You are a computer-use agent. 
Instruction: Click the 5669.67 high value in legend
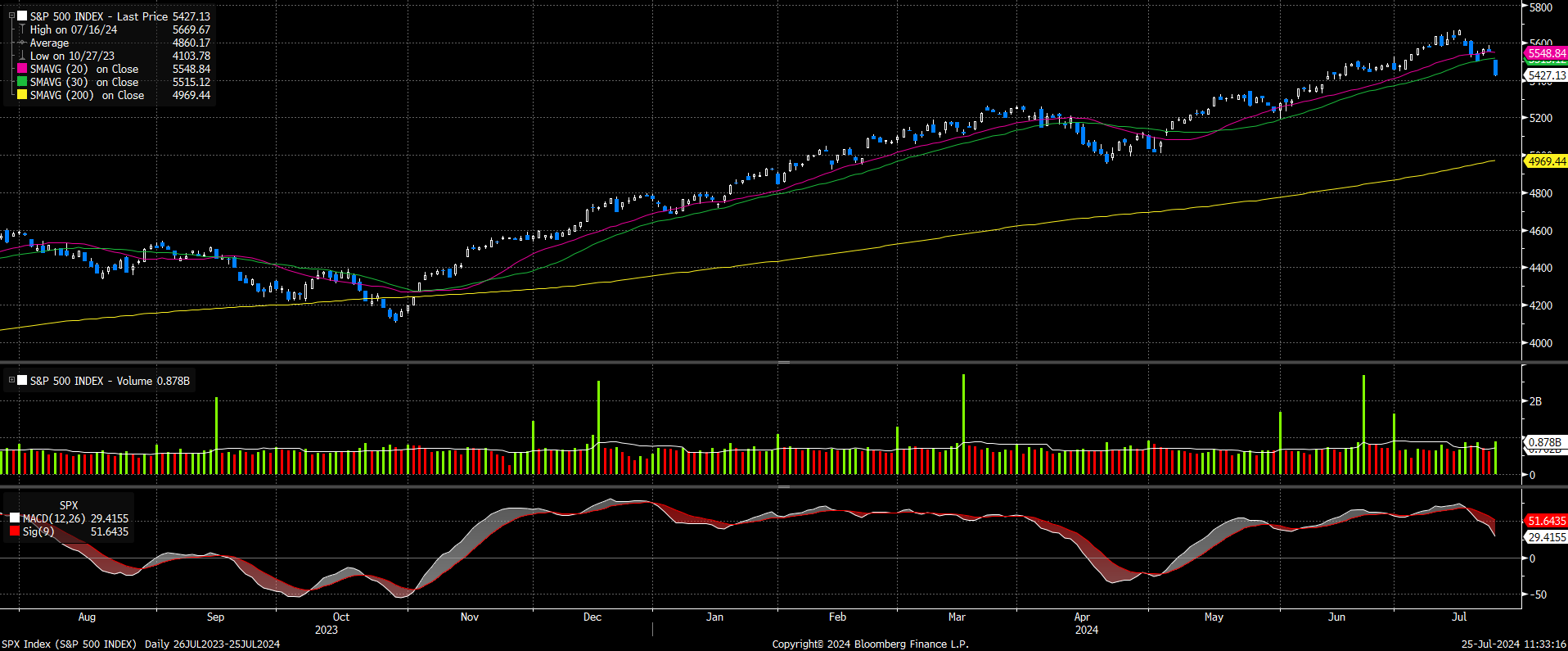[x=191, y=29]
